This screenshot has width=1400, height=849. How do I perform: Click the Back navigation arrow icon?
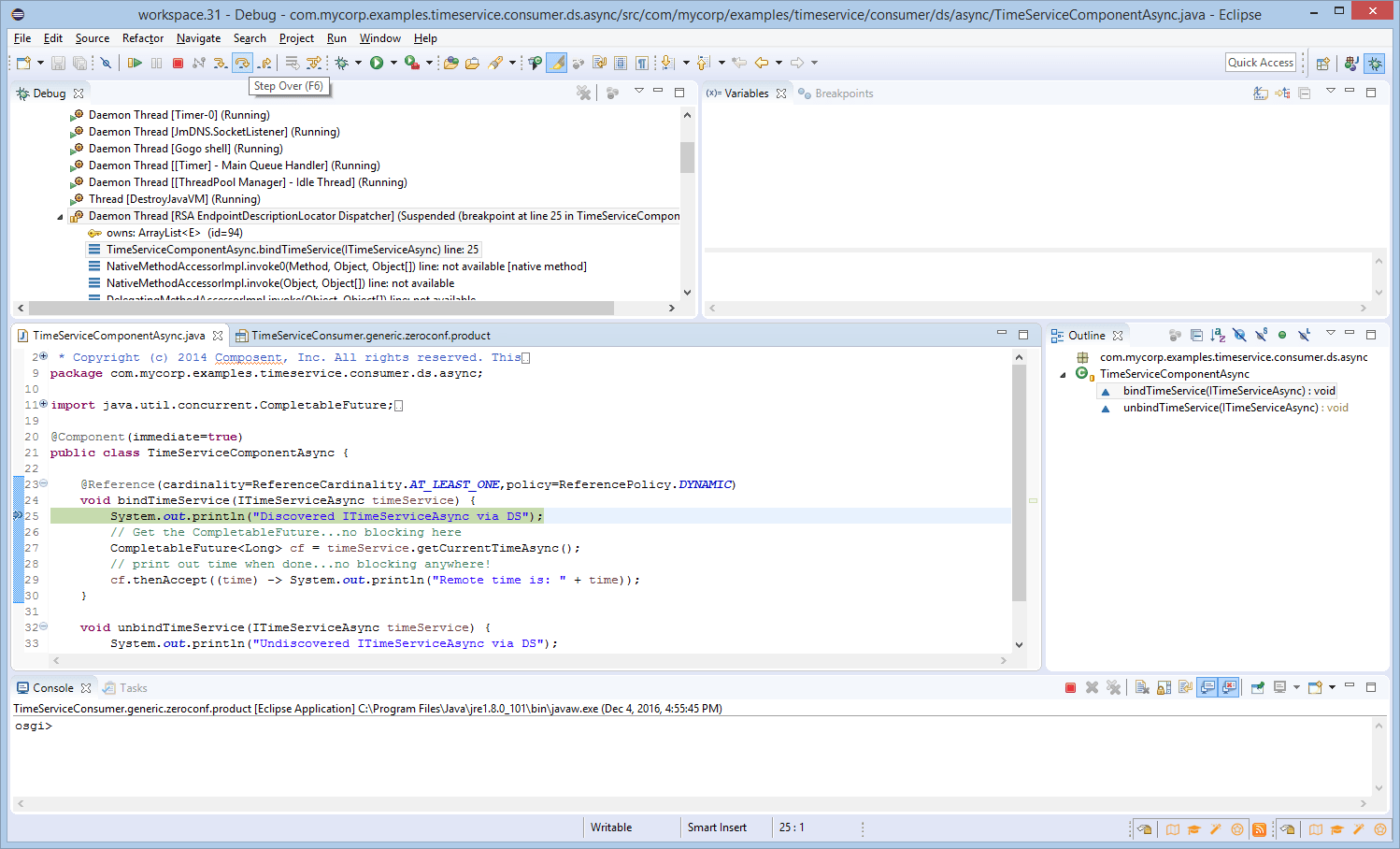[762, 63]
